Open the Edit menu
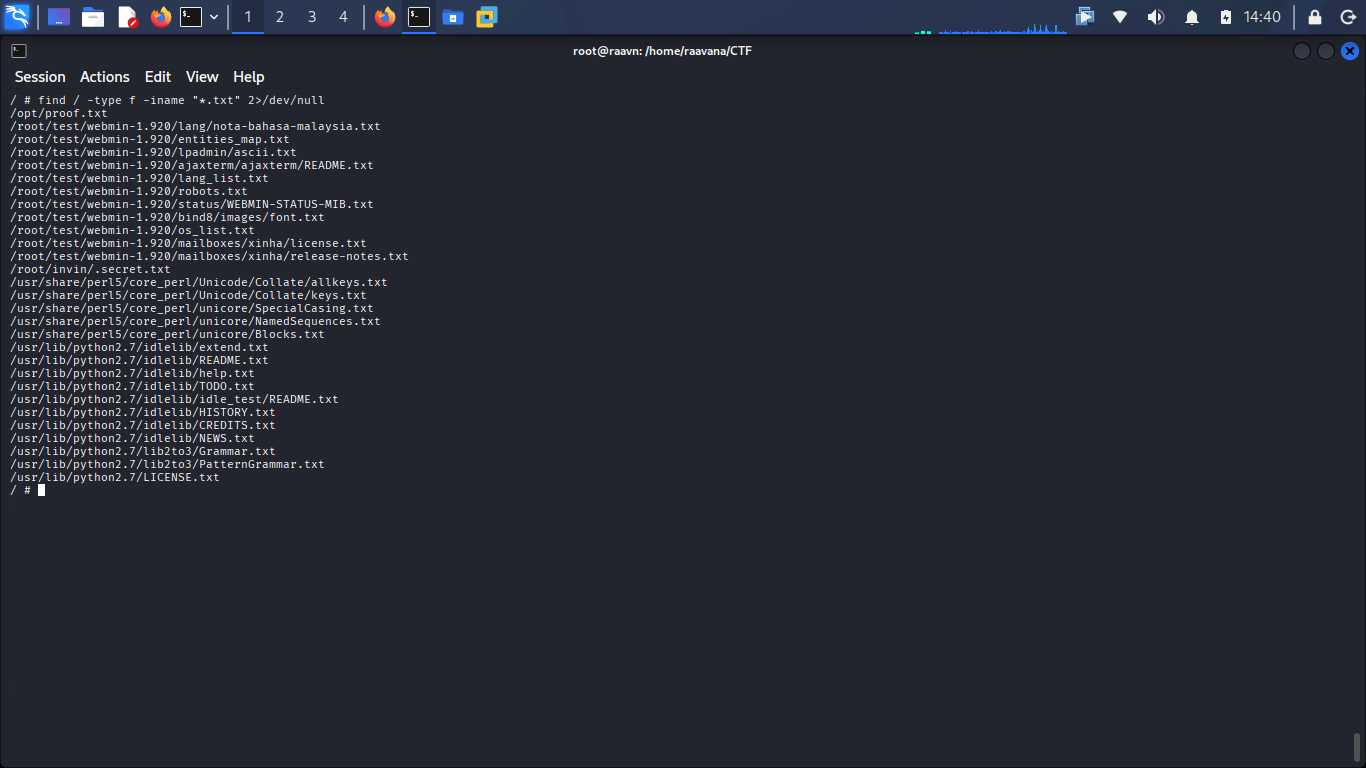Image resolution: width=1366 pixels, height=768 pixels. 158,77
